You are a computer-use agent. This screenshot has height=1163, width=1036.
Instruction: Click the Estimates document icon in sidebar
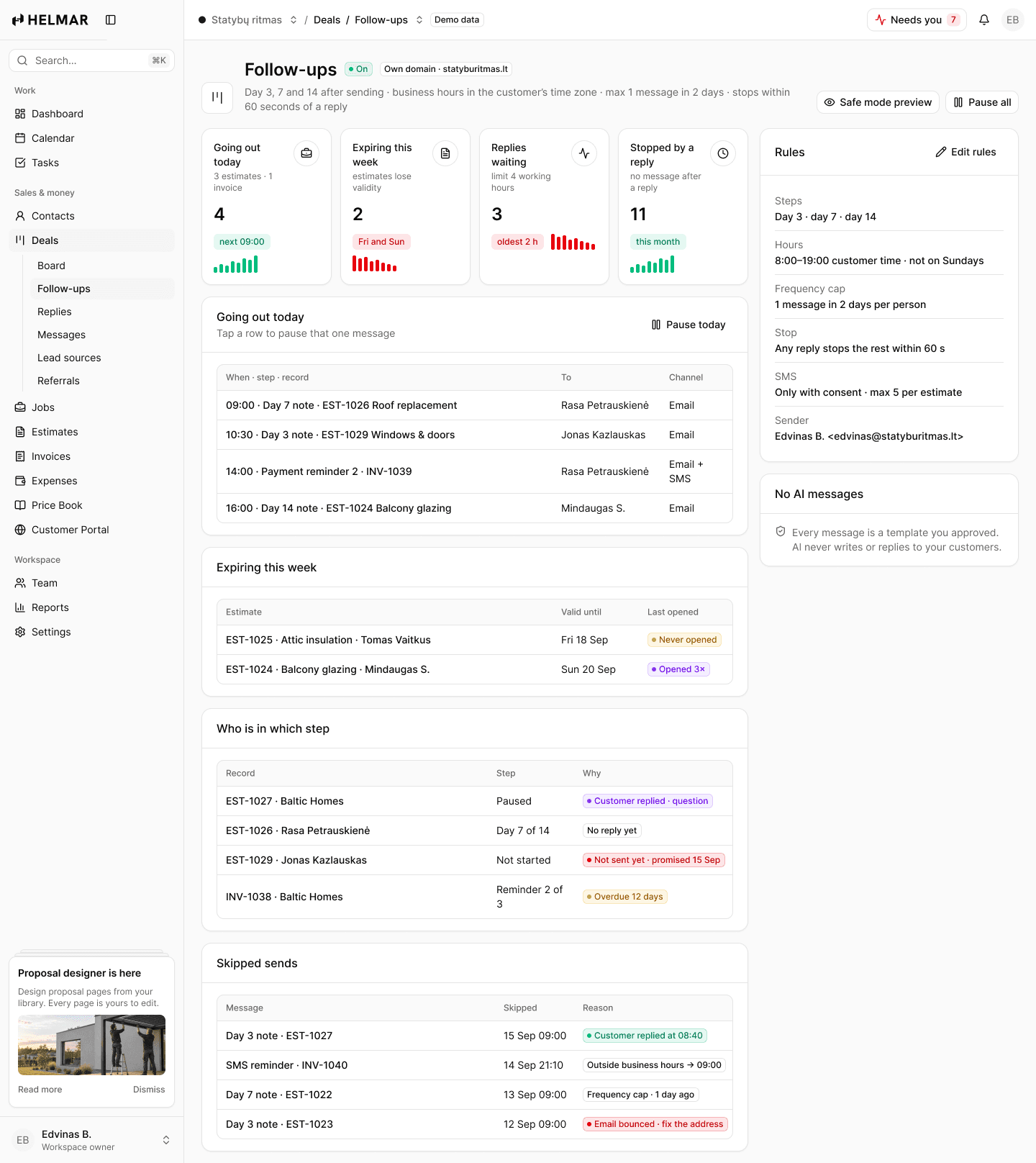click(20, 432)
